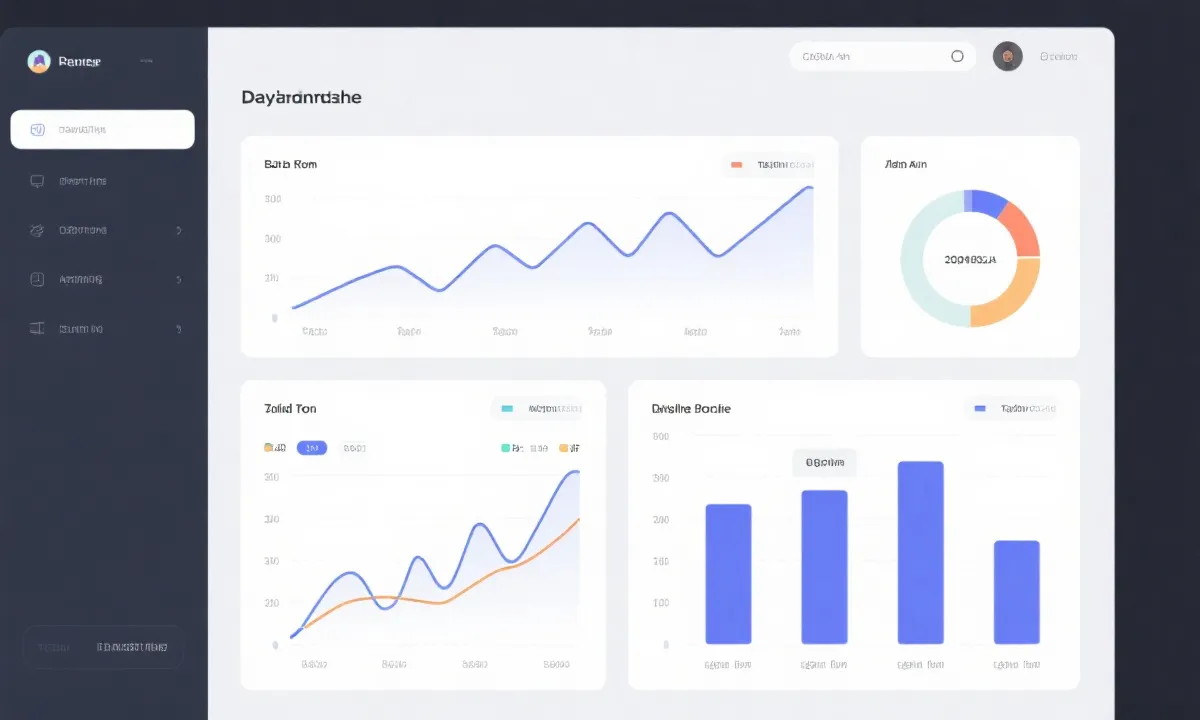Click the search circle icon in the search bar
This screenshot has height=720, width=1200.
pos(957,57)
